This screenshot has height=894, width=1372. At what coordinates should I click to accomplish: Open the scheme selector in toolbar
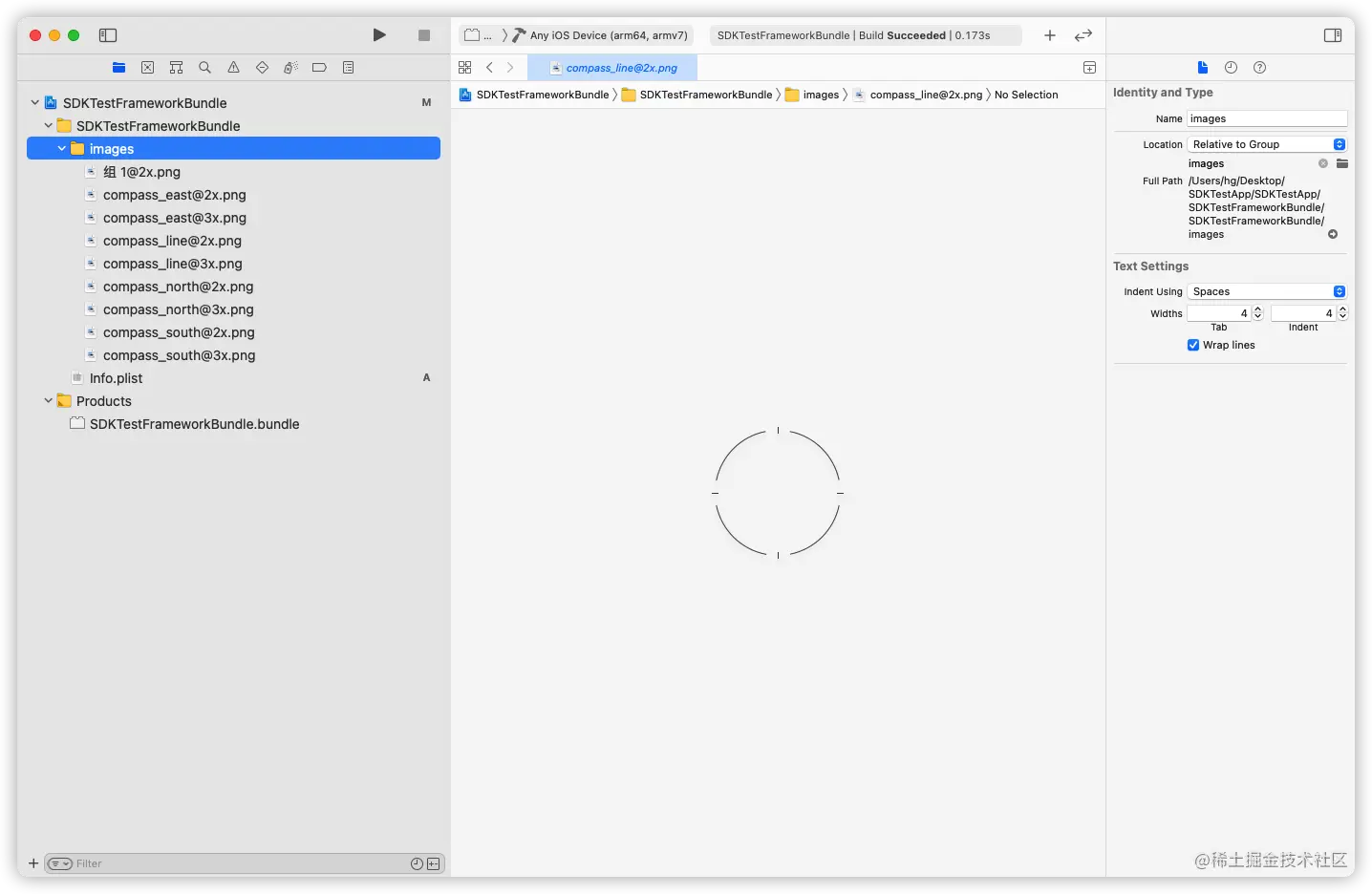(478, 35)
